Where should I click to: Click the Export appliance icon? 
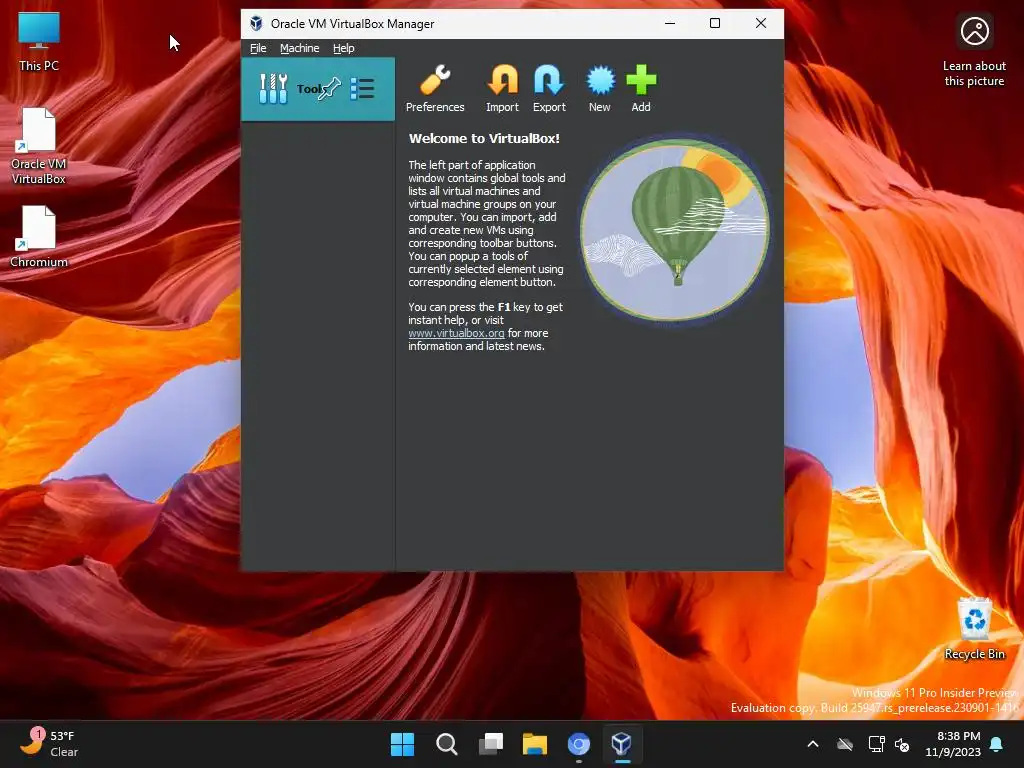click(x=549, y=89)
